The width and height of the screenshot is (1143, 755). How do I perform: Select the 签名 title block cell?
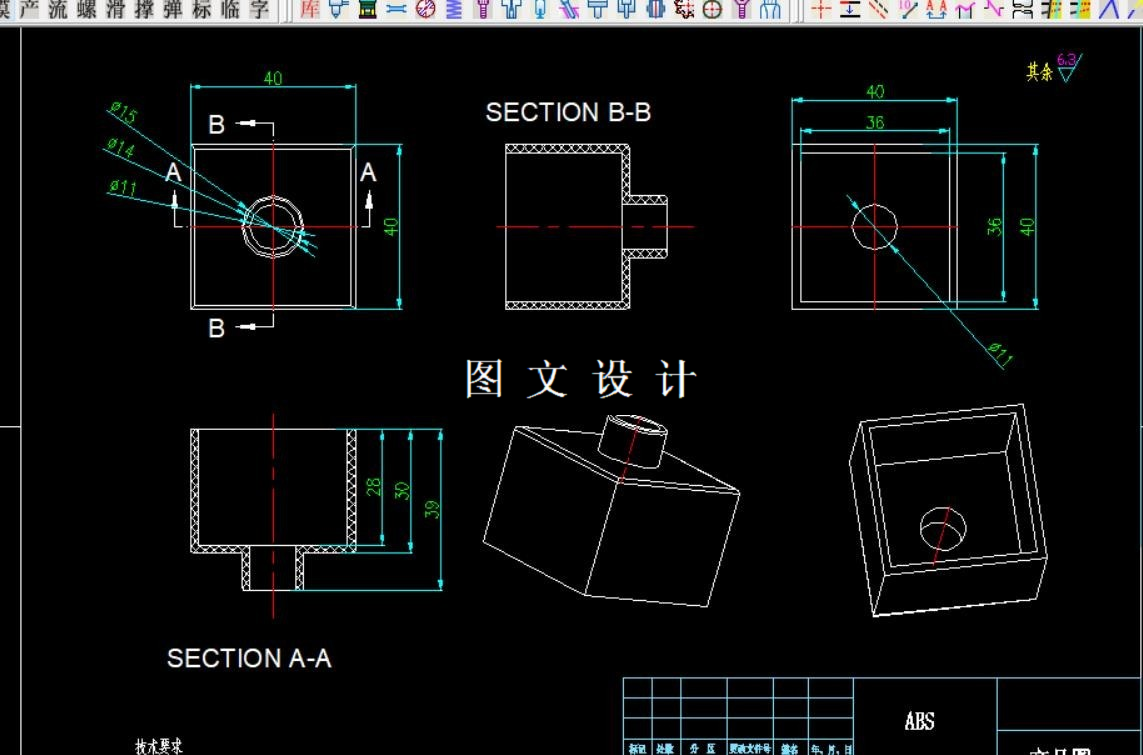790,748
